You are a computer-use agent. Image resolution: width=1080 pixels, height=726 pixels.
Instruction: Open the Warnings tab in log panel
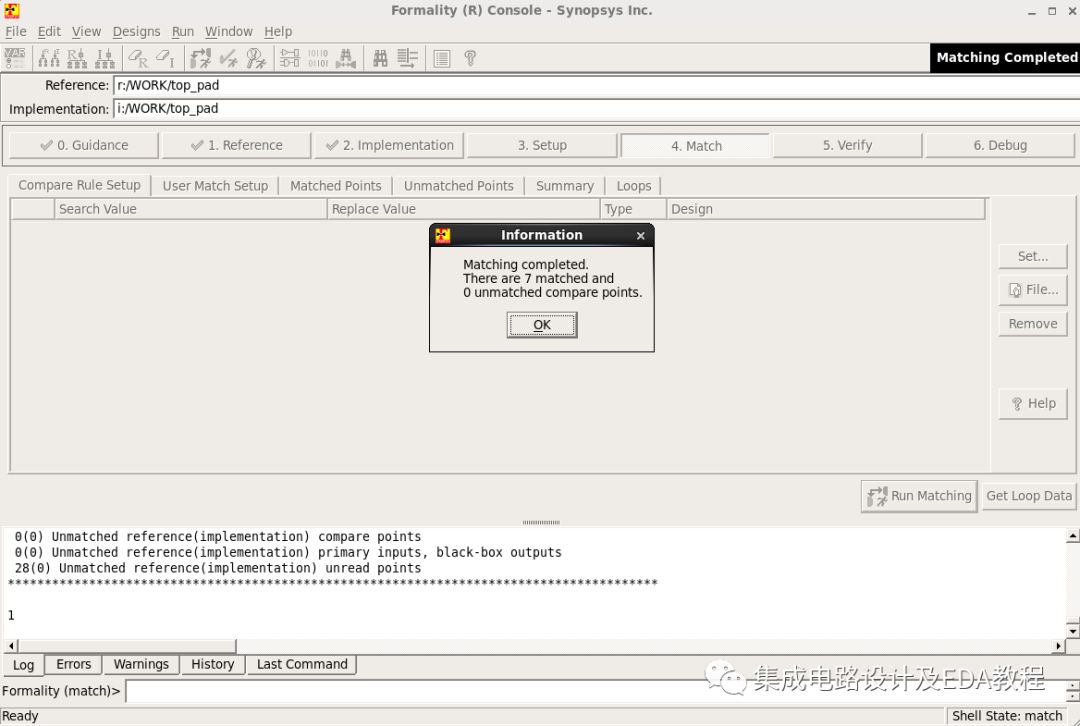click(x=140, y=664)
